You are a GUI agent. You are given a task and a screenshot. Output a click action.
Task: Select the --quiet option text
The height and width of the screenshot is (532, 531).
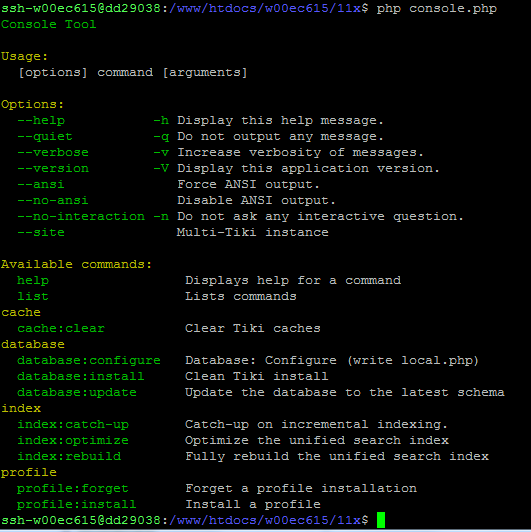[x=45, y=136]
